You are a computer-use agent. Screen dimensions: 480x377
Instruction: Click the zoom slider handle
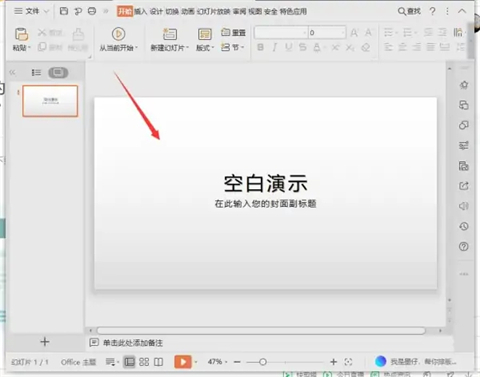tap(263, 362)
